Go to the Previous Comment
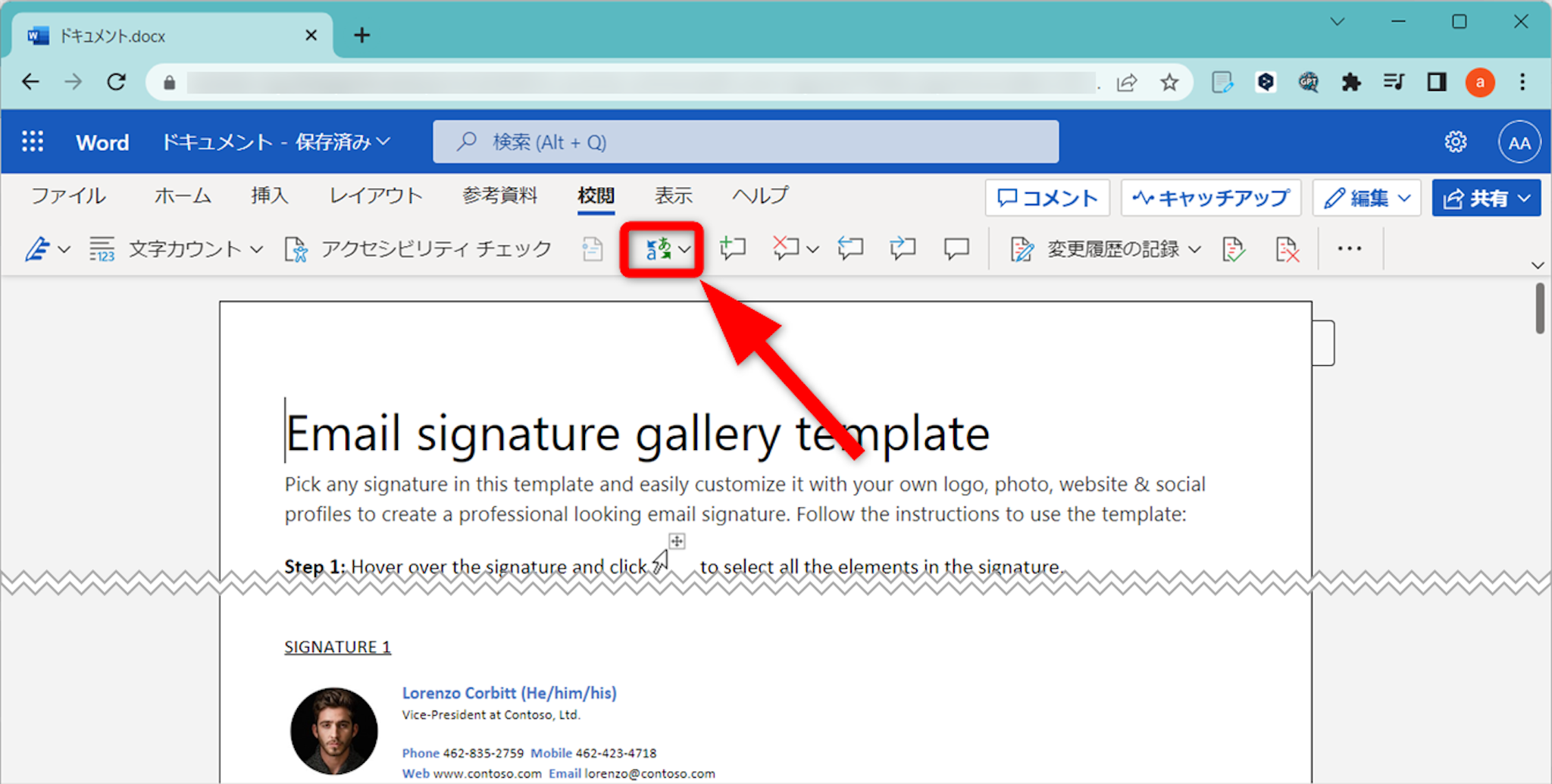Viewport: 1552px width, 784px height. pos(850,248)
